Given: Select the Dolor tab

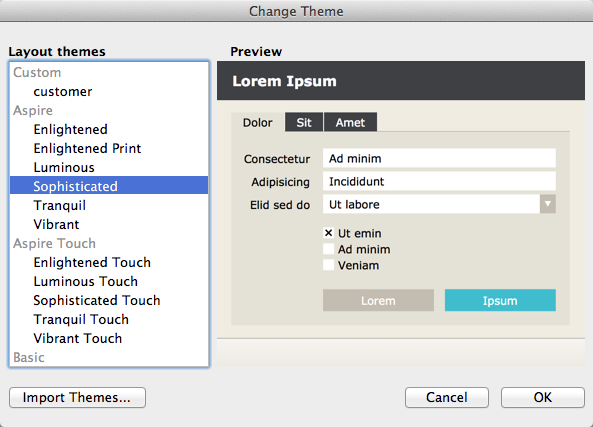Looking at the screenshot, I should click(258, 122).
